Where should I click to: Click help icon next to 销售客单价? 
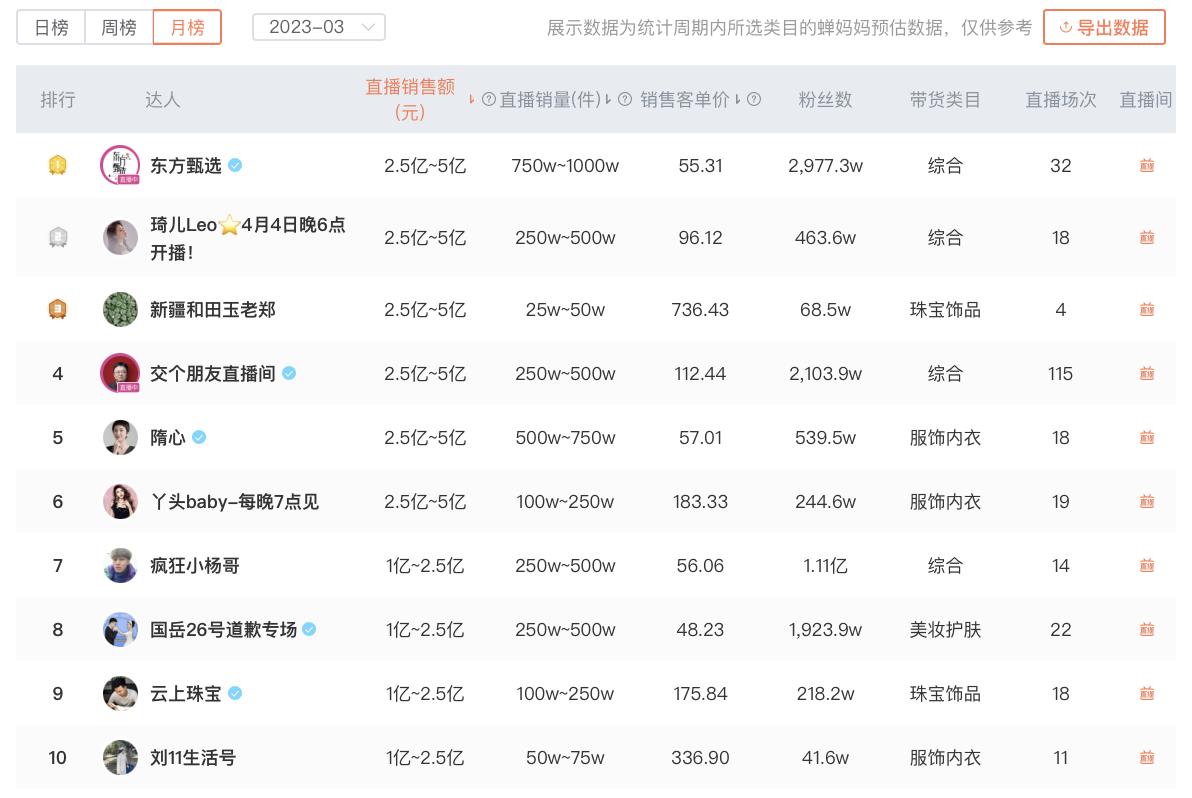coord(754,99)
